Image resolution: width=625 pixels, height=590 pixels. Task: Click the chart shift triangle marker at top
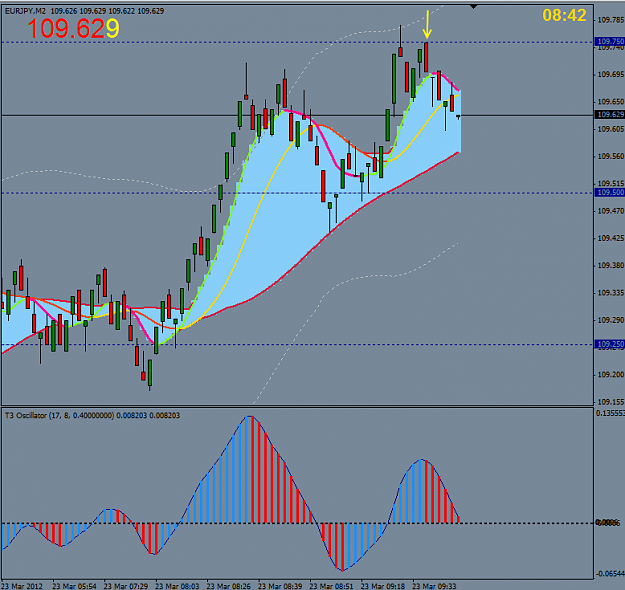click(x=474, y=7)
